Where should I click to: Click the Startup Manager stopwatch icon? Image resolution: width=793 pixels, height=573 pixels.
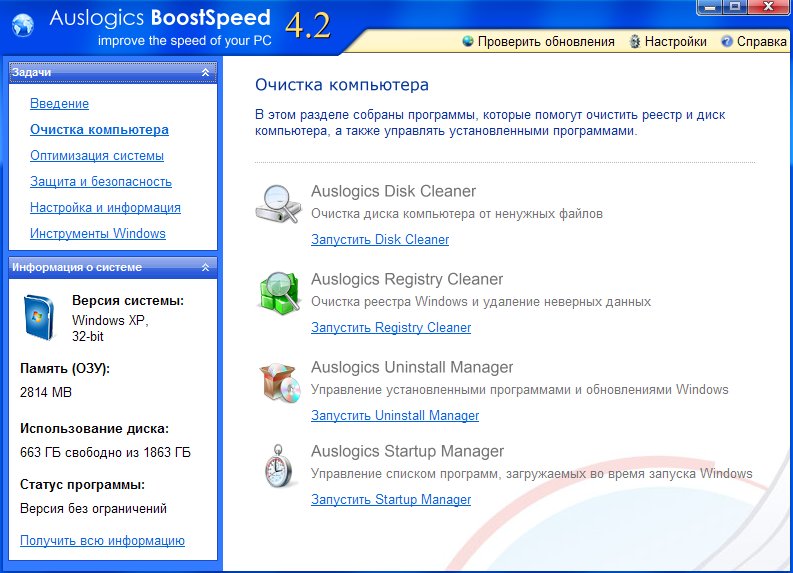click(279, 466)
